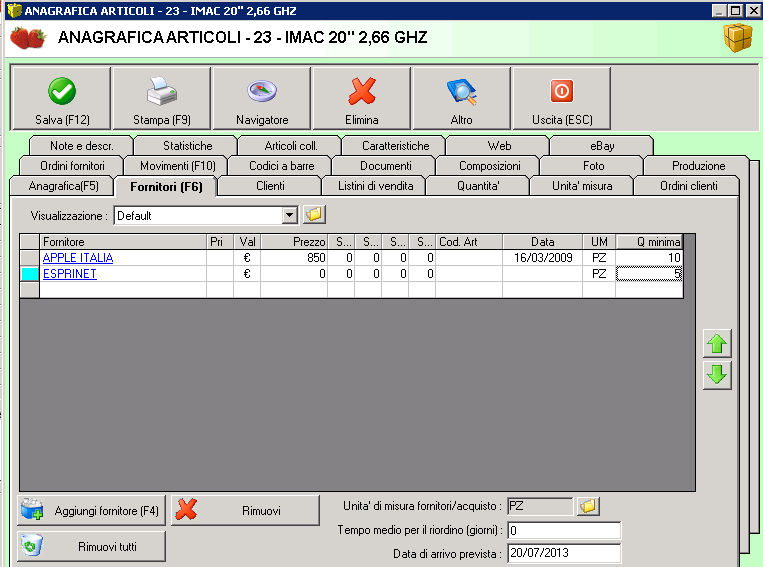Viewport: 763px width, 567px height.
Task: Click the Salva (F12) green checkmark button
Action: [62, 99]
